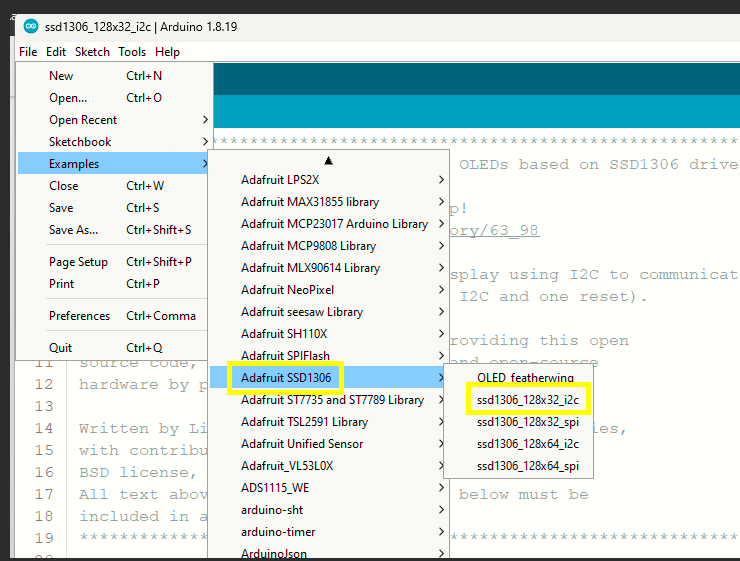Screen dimensions: 740x561
Task: Select New from the File menu
Action: coord(61,76)
